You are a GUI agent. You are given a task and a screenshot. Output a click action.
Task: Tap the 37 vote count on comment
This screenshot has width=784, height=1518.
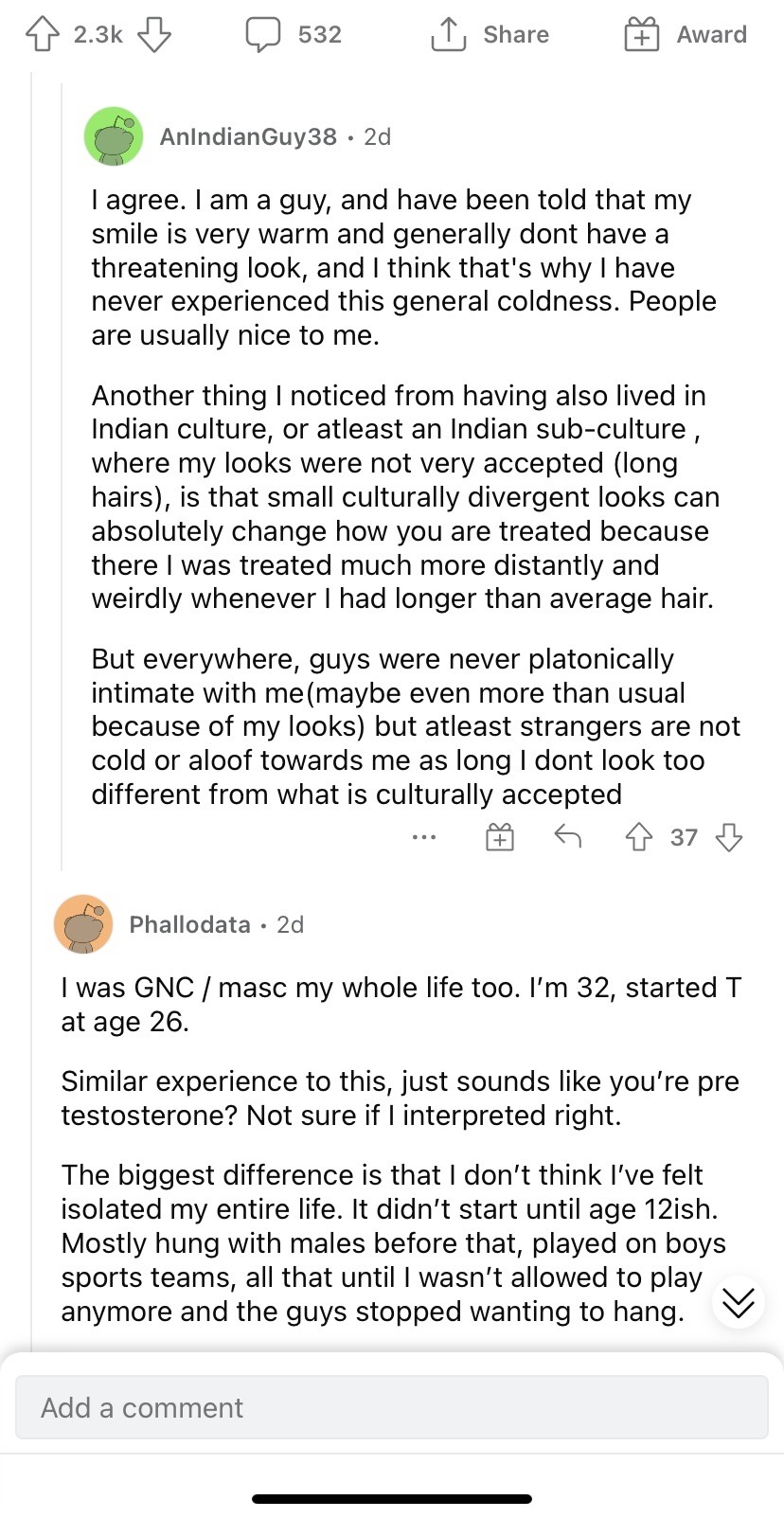tap(684, 838)
